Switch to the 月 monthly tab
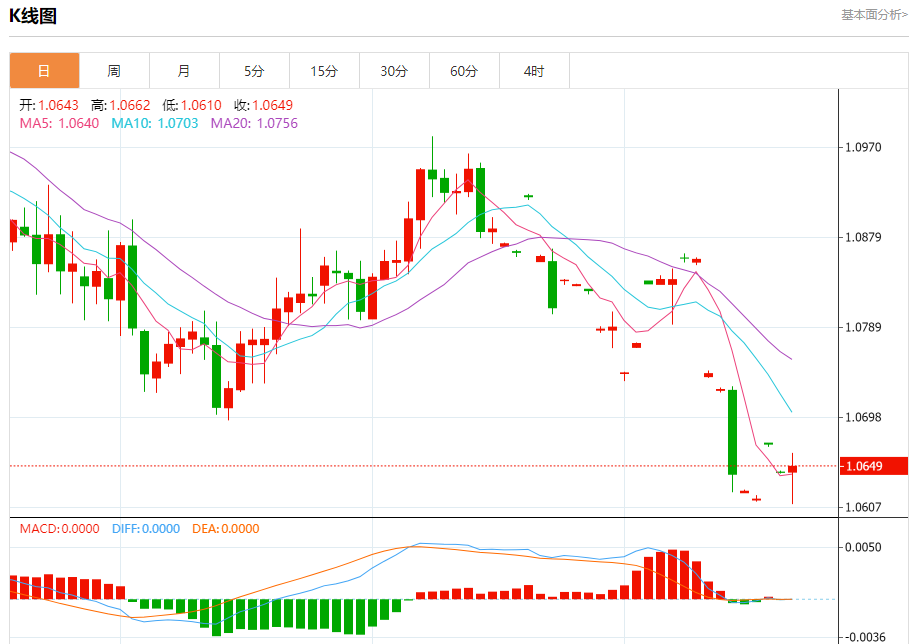Viewport: 920px width, 644px height. point(184,71)
